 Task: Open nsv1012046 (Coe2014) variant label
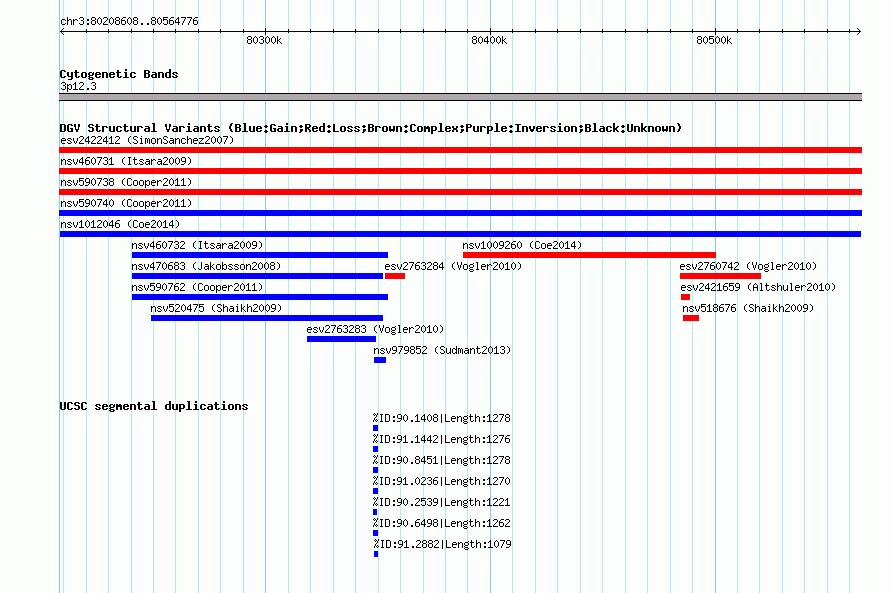[x=120, y=224]
